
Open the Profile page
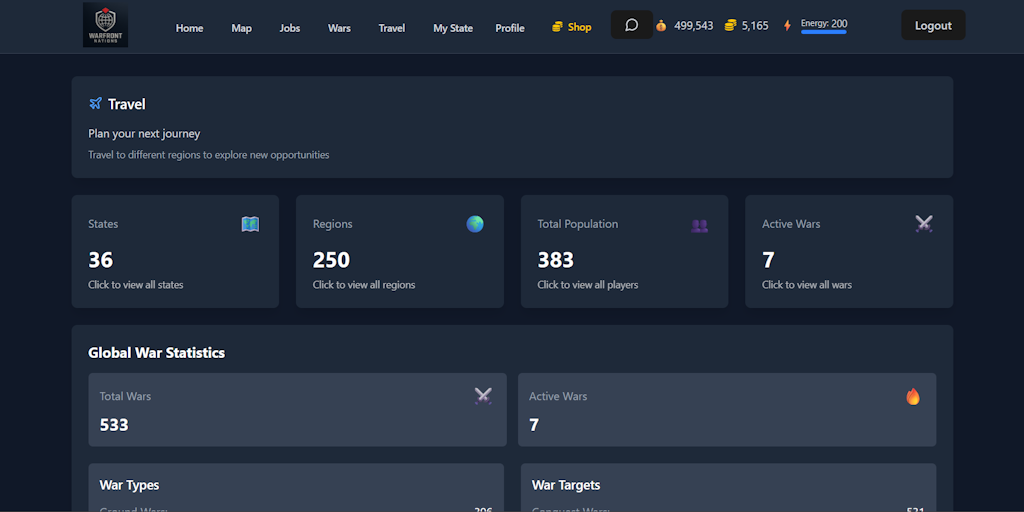(510, 28)
